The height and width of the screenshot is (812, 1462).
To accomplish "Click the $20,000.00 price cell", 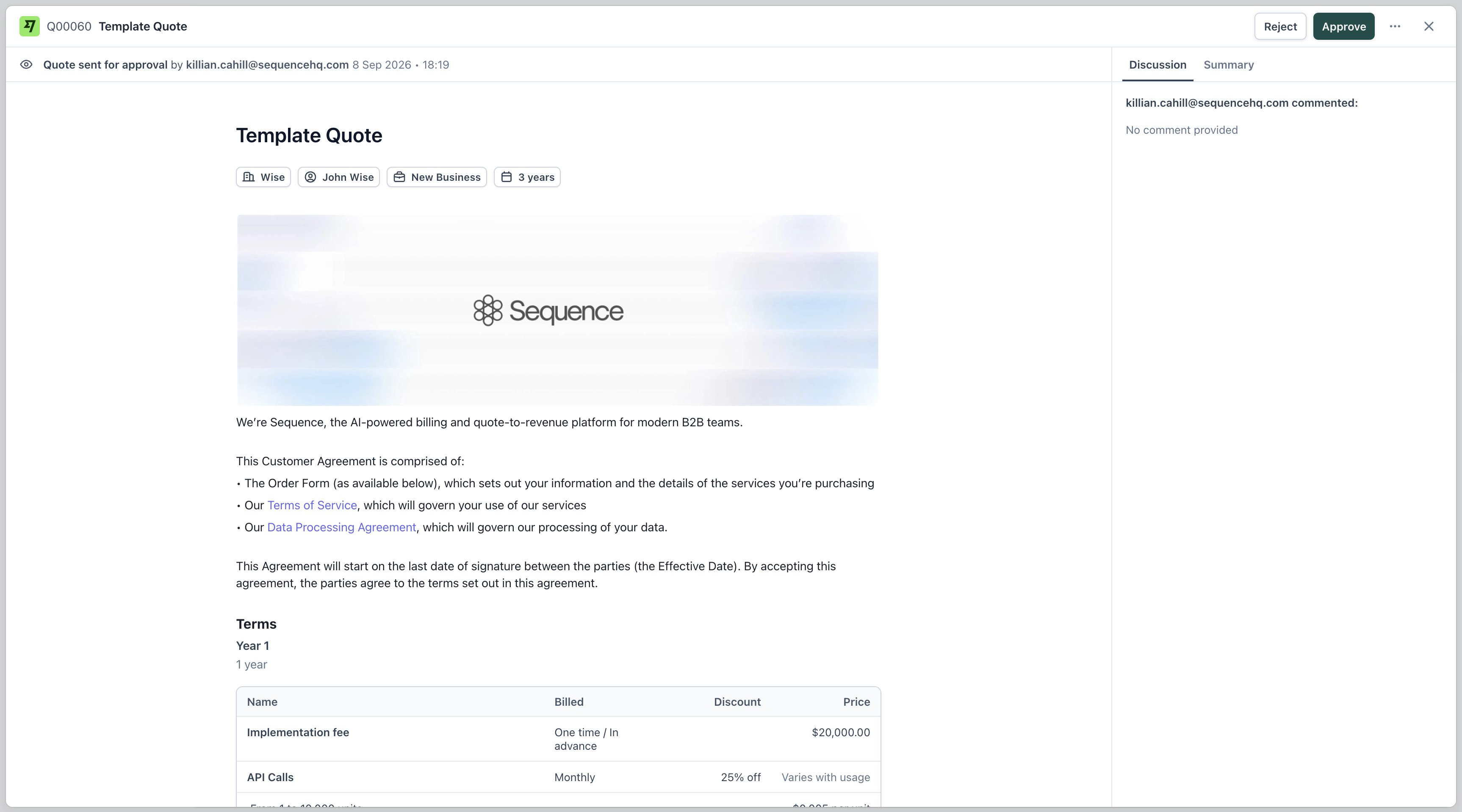I will 841,732.
